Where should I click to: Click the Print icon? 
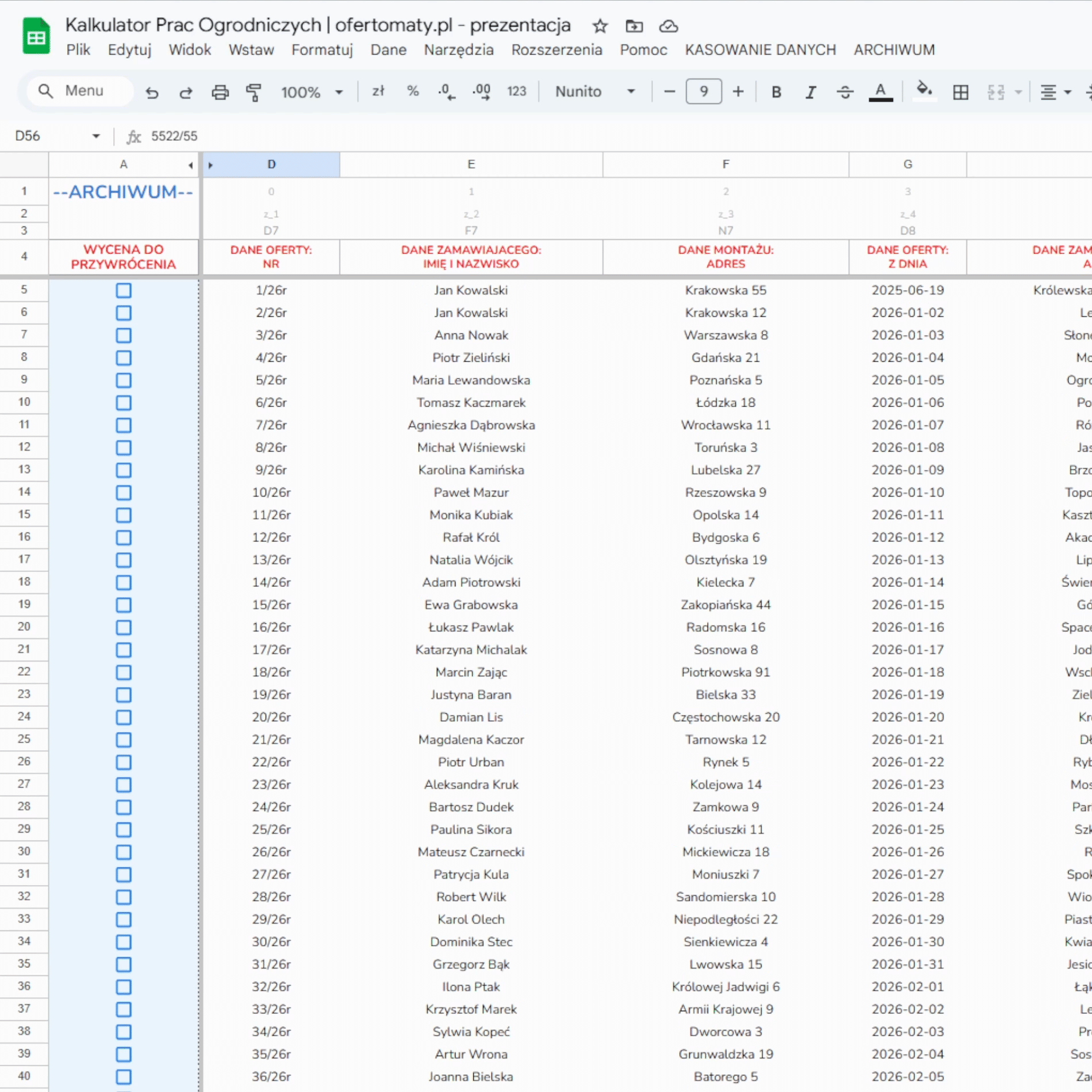(220, 92)
